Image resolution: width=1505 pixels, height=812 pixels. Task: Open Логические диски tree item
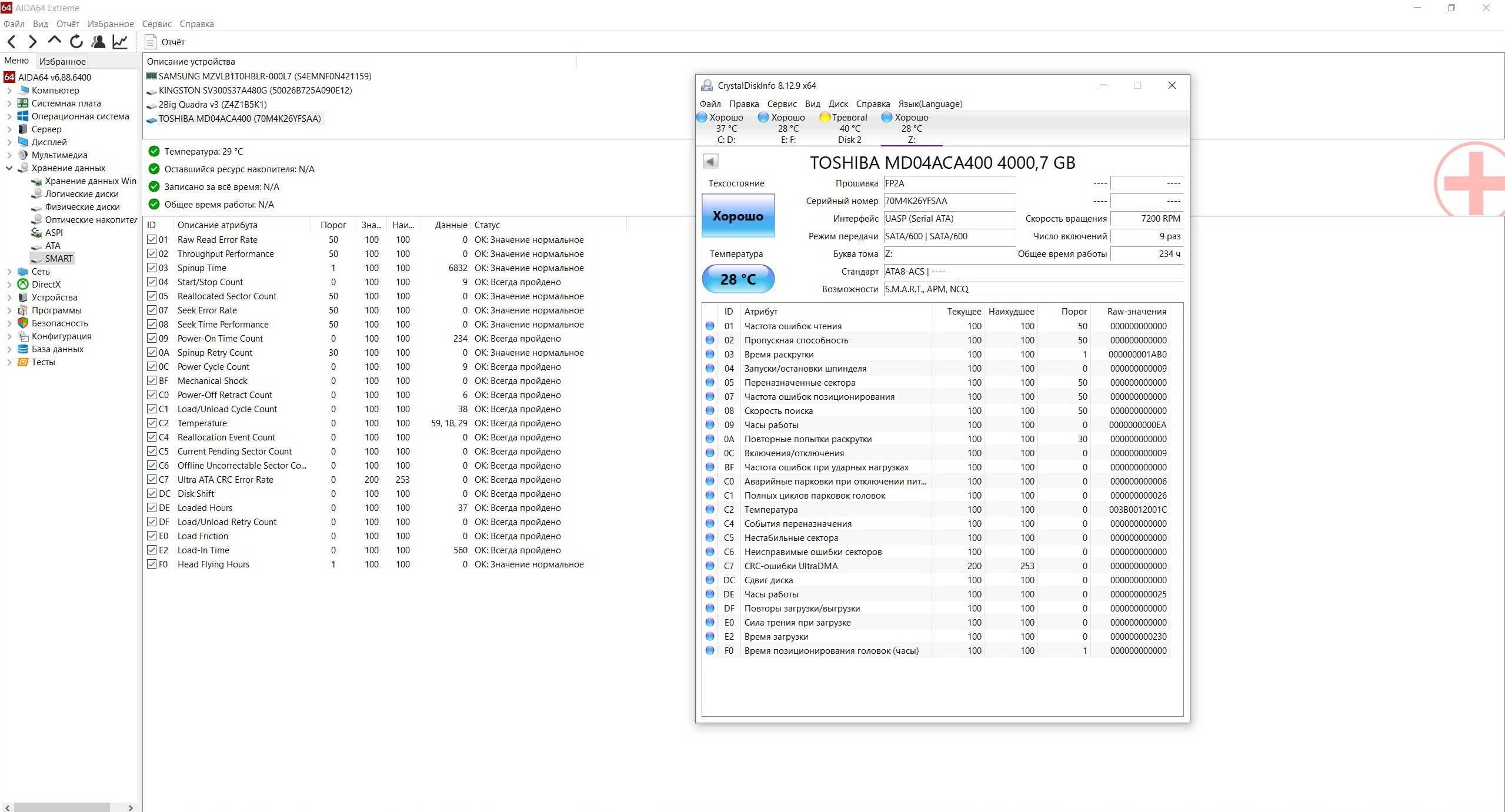(75, 194)
